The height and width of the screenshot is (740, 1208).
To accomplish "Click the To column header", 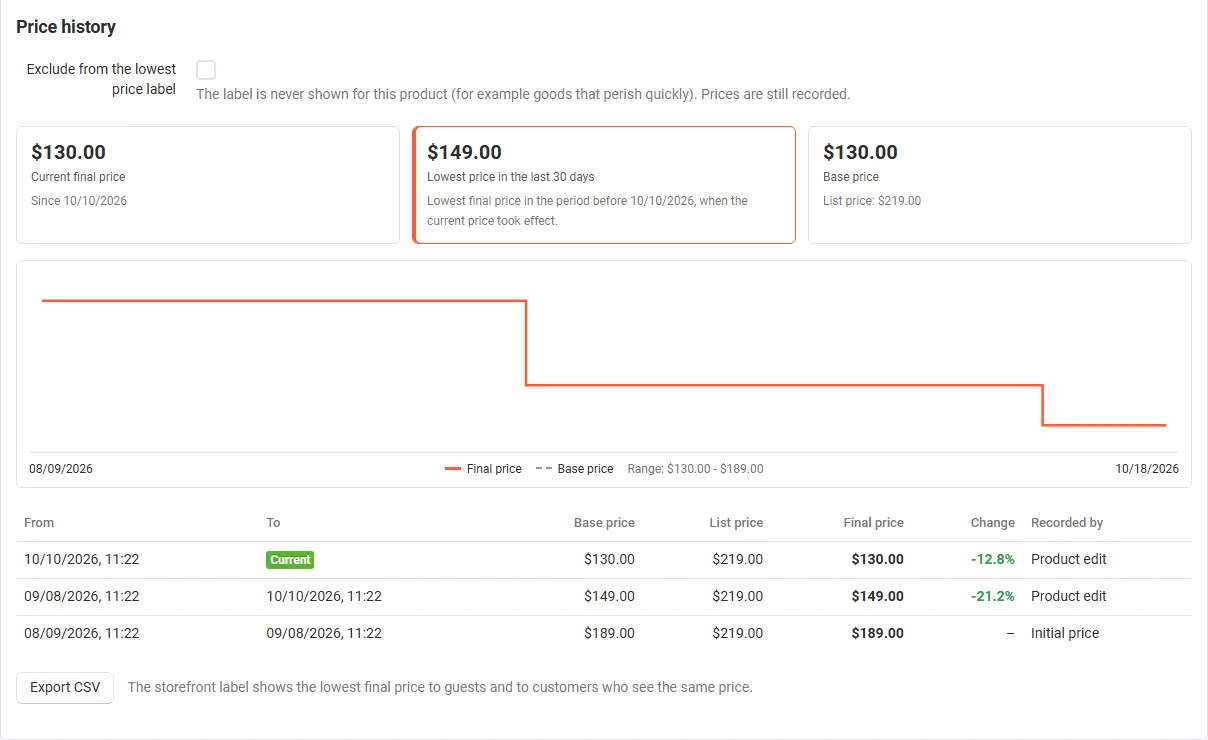I will 273,523.
